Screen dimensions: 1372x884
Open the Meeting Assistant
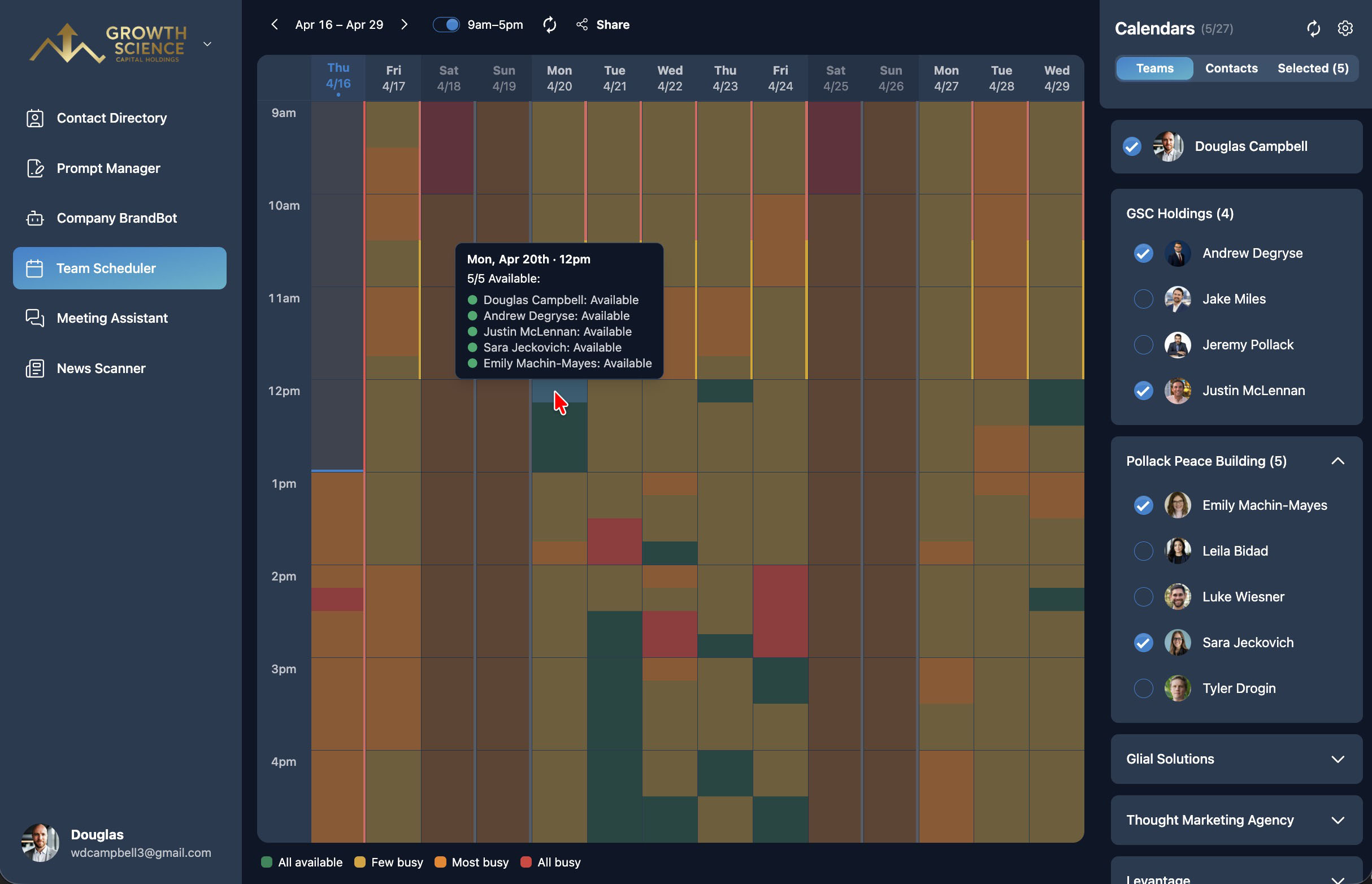pos(119,318)
